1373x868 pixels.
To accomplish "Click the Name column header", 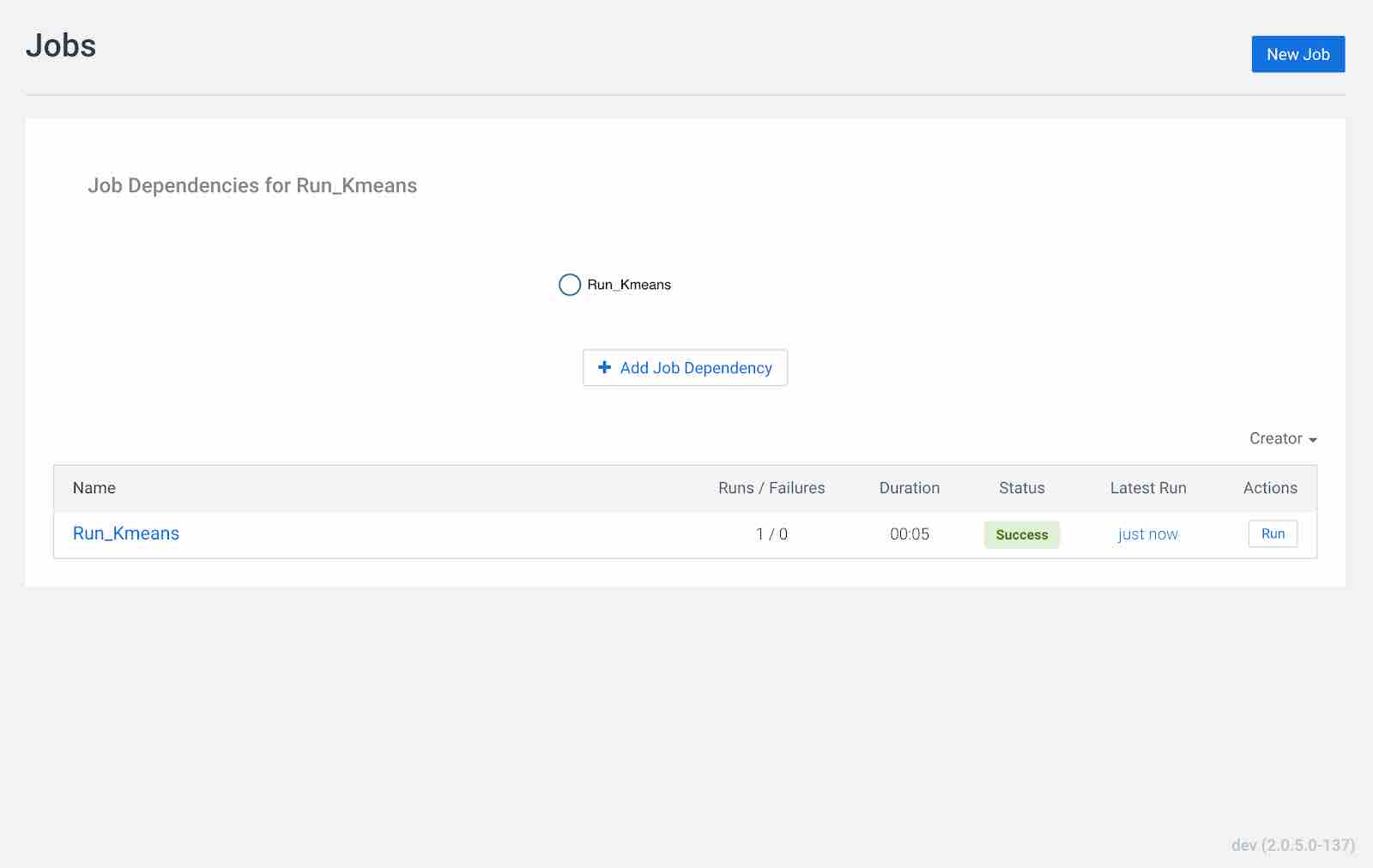I will coord(94,488).
